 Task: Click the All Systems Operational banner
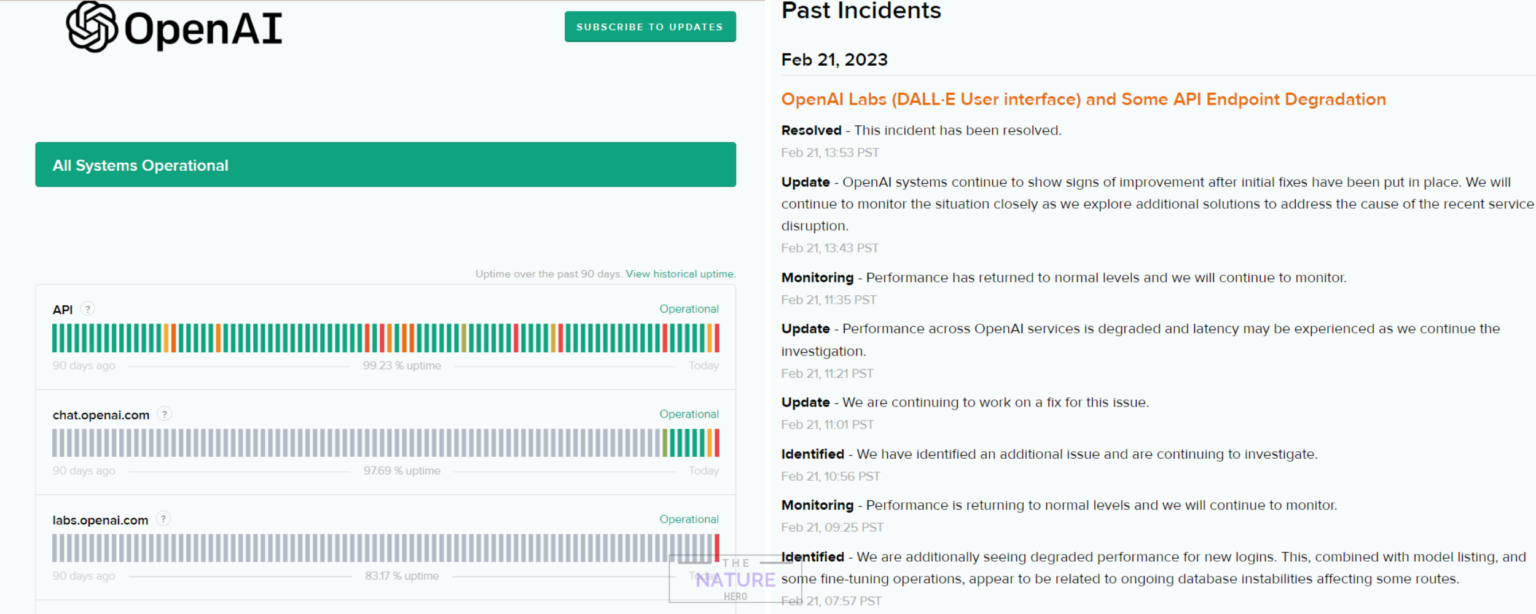385,165
